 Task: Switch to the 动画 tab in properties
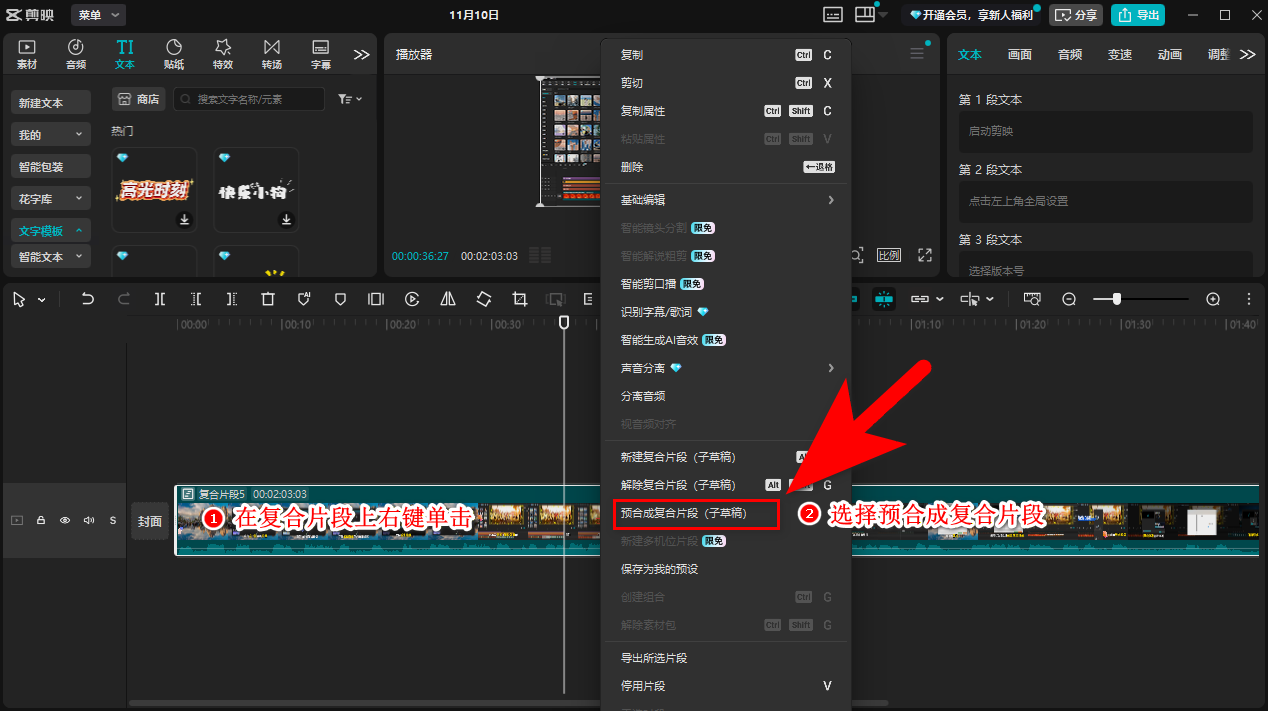tap(1169, 55)
